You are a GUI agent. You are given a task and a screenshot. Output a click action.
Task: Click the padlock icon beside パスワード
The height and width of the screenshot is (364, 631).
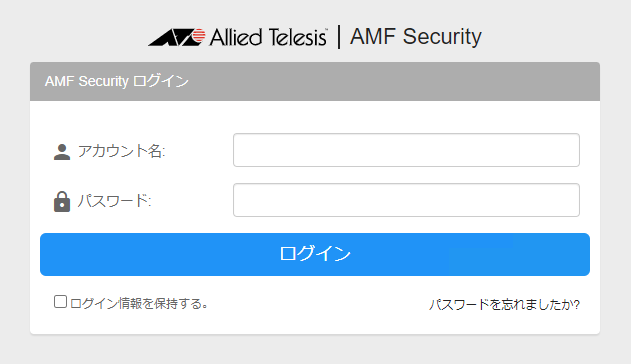(x=62, y=202)
